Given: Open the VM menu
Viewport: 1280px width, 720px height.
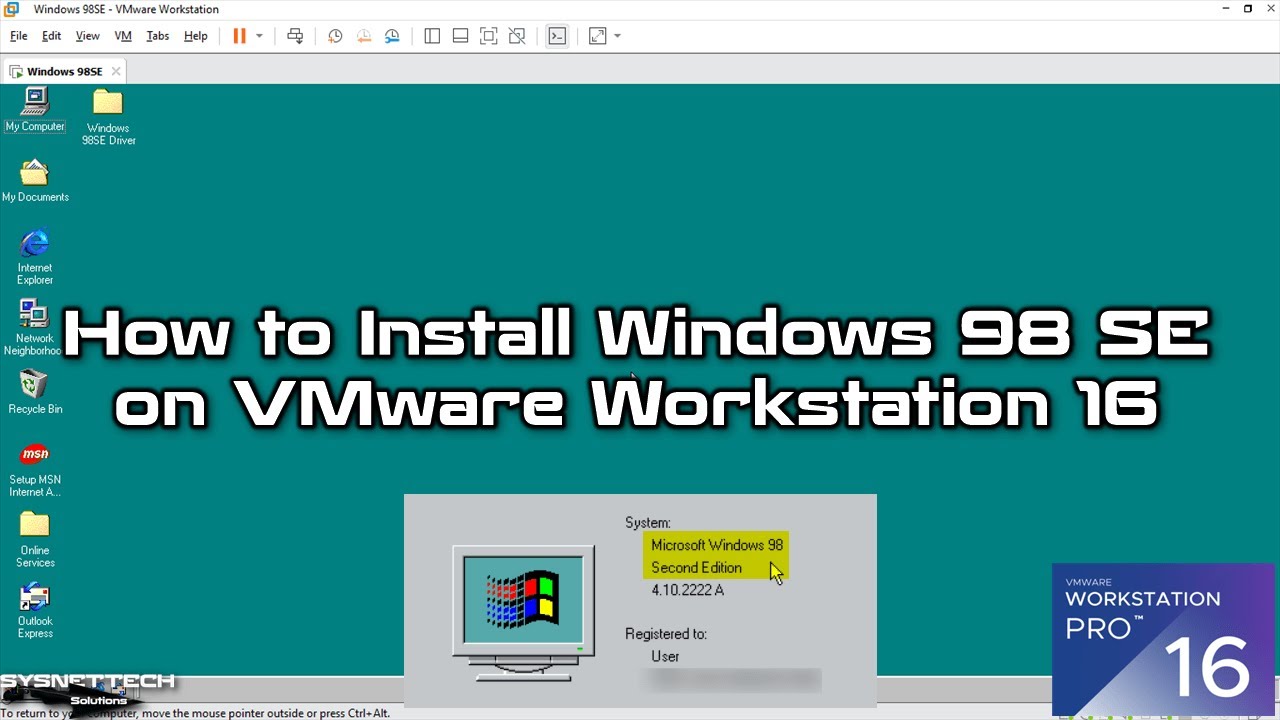Looking at the screenshot, I should click(x=122, y=35).
